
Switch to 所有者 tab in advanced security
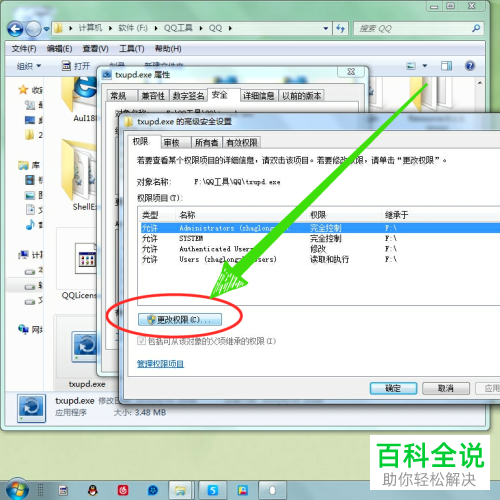tap(206, 143)
